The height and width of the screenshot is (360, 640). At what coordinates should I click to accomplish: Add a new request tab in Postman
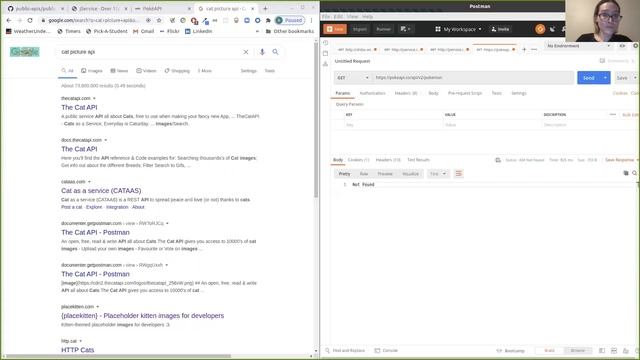[x=524, y=49]
